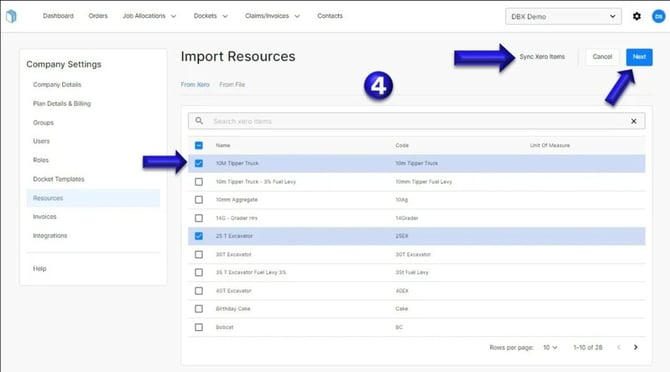
Task: Check the 30T Excavator checkbox
Action: pos(199,254)
